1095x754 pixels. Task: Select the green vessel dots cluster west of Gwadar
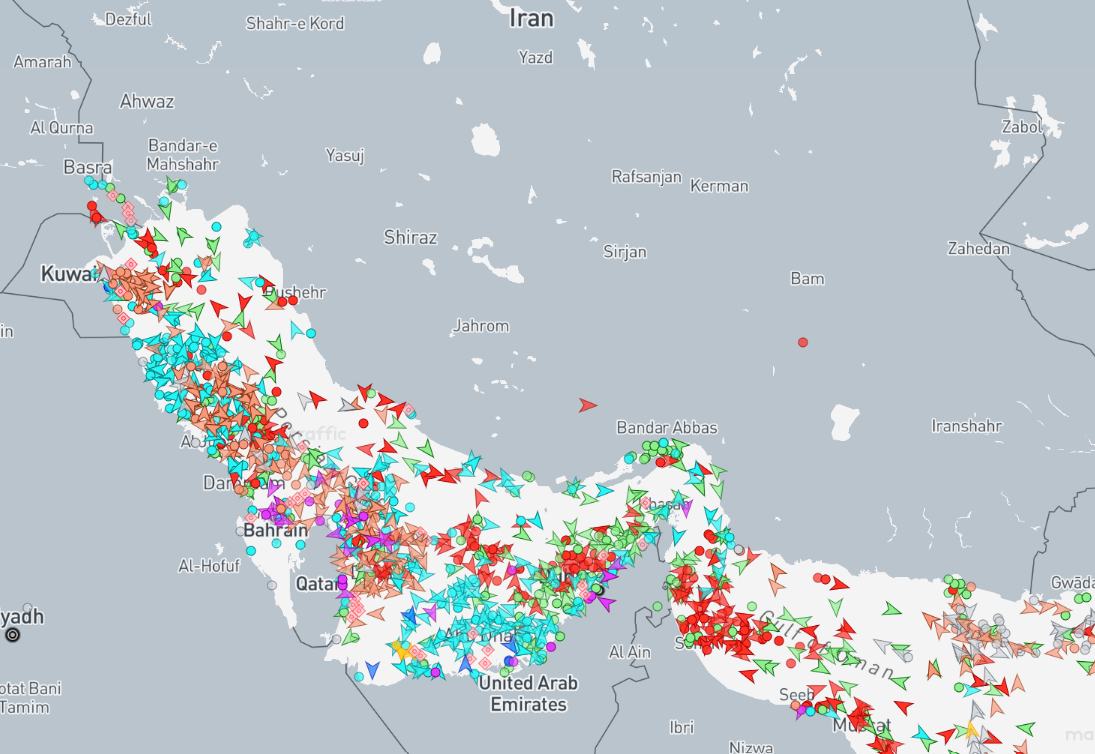955,583
